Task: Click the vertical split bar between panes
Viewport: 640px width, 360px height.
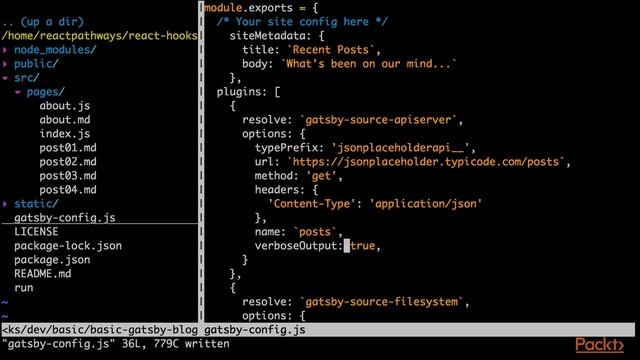Action: tap(201, 162)
